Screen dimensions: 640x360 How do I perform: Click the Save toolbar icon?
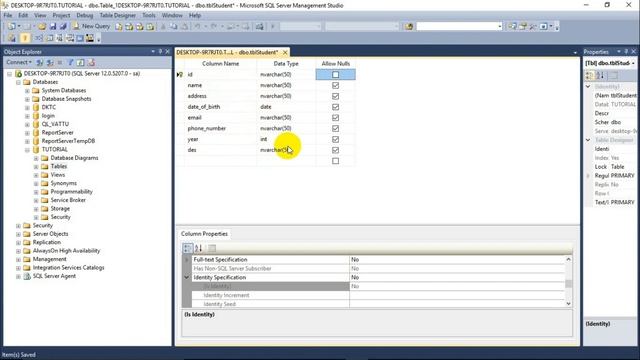tap(53, 27)
